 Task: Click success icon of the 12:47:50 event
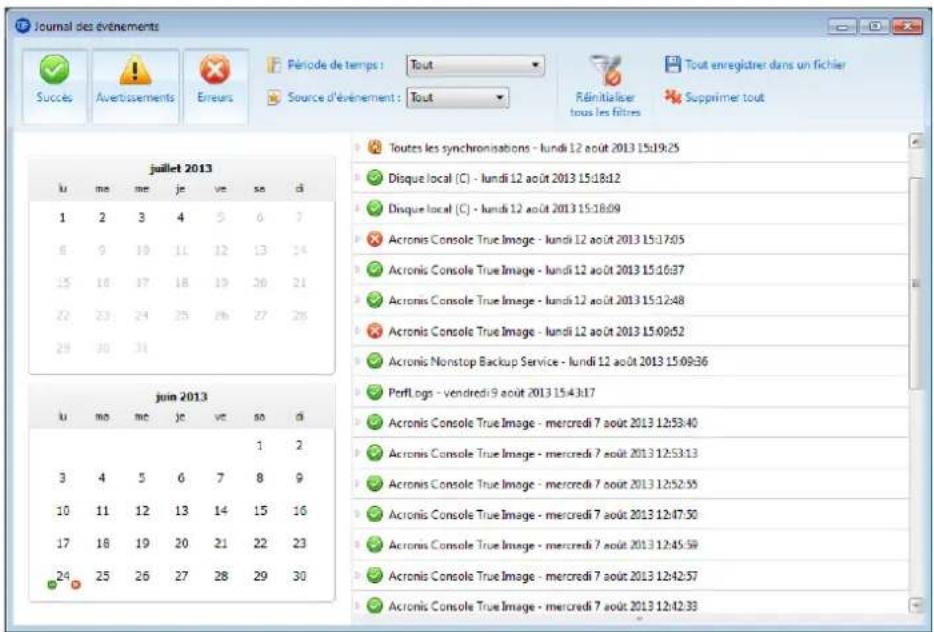pyautogui.click(x=374, y=513)
